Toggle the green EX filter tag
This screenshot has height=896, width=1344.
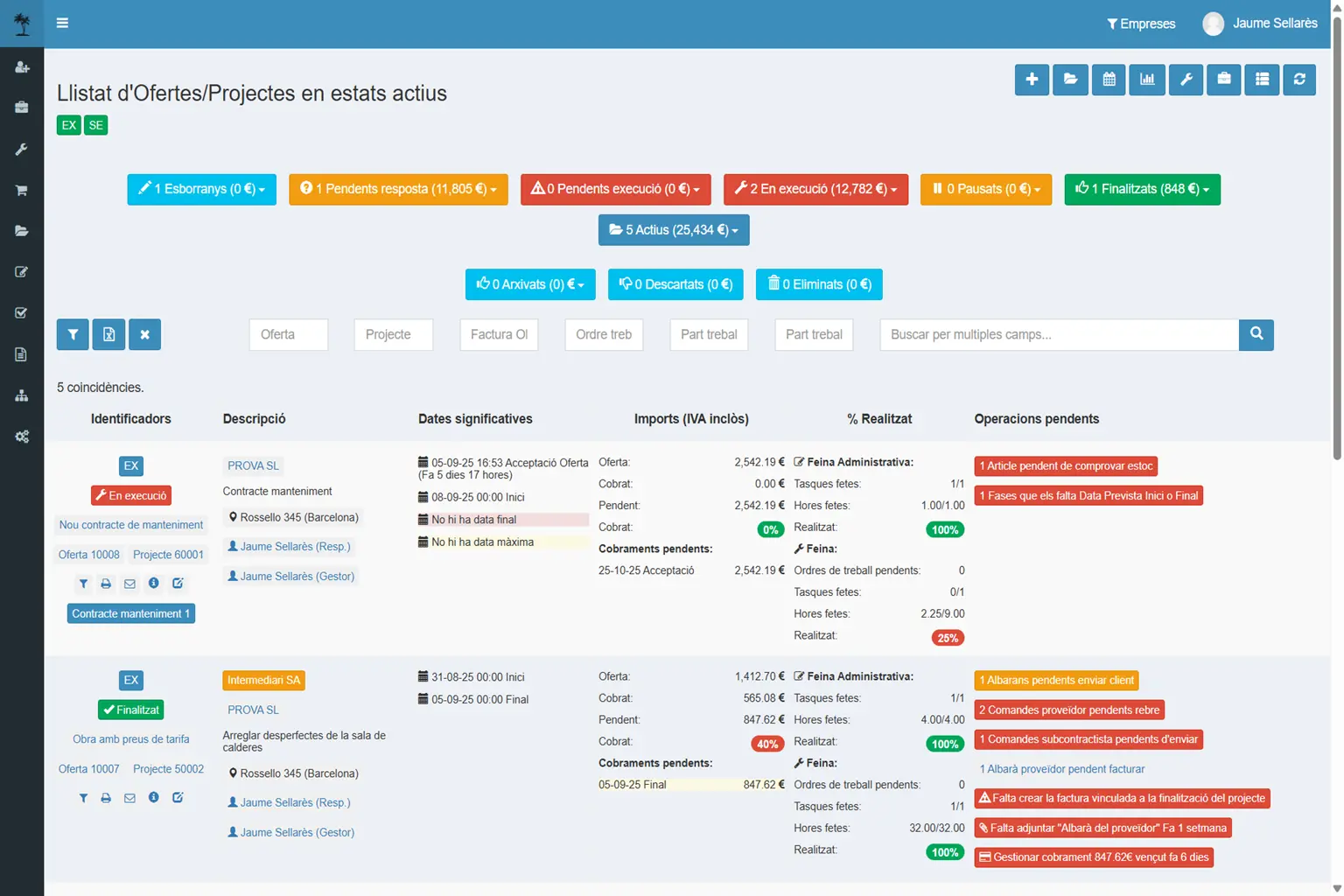pos(68,125)
